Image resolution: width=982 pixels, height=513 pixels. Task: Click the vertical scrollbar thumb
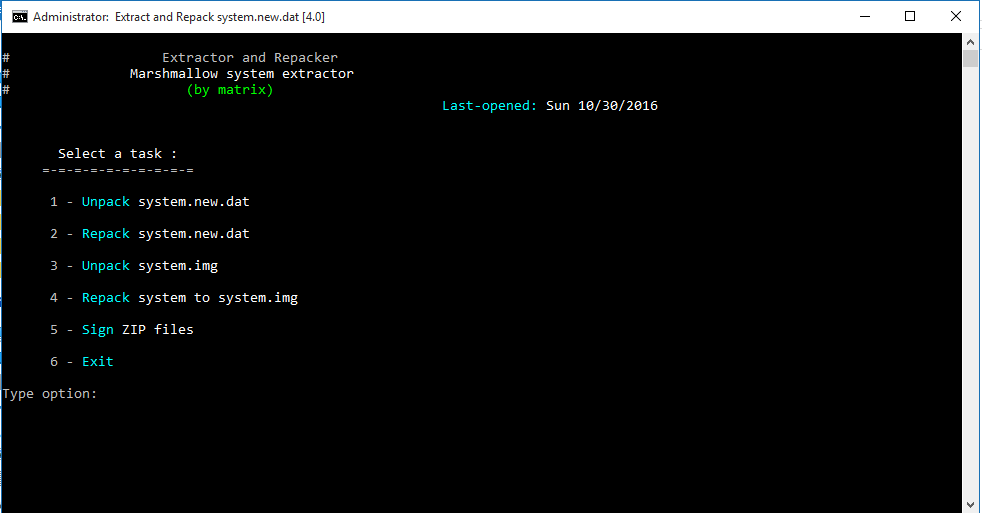(971, 59)
